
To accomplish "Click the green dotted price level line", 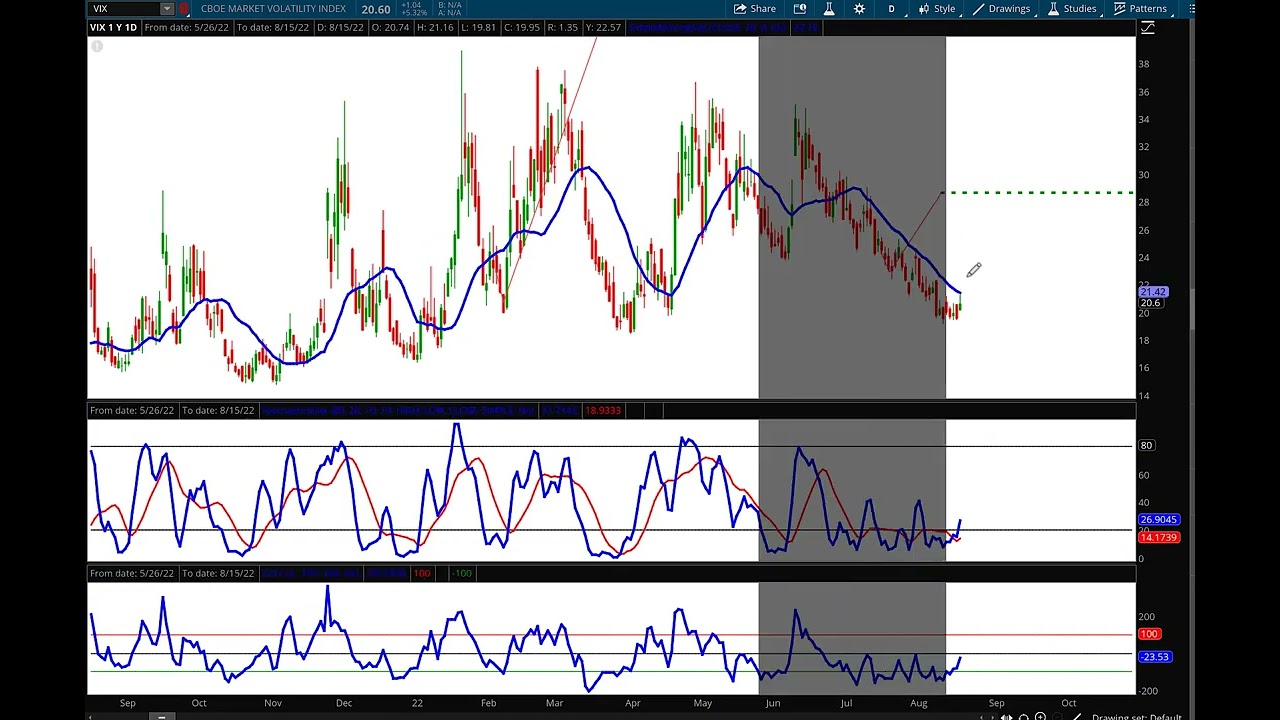I will coord(1038,192).
